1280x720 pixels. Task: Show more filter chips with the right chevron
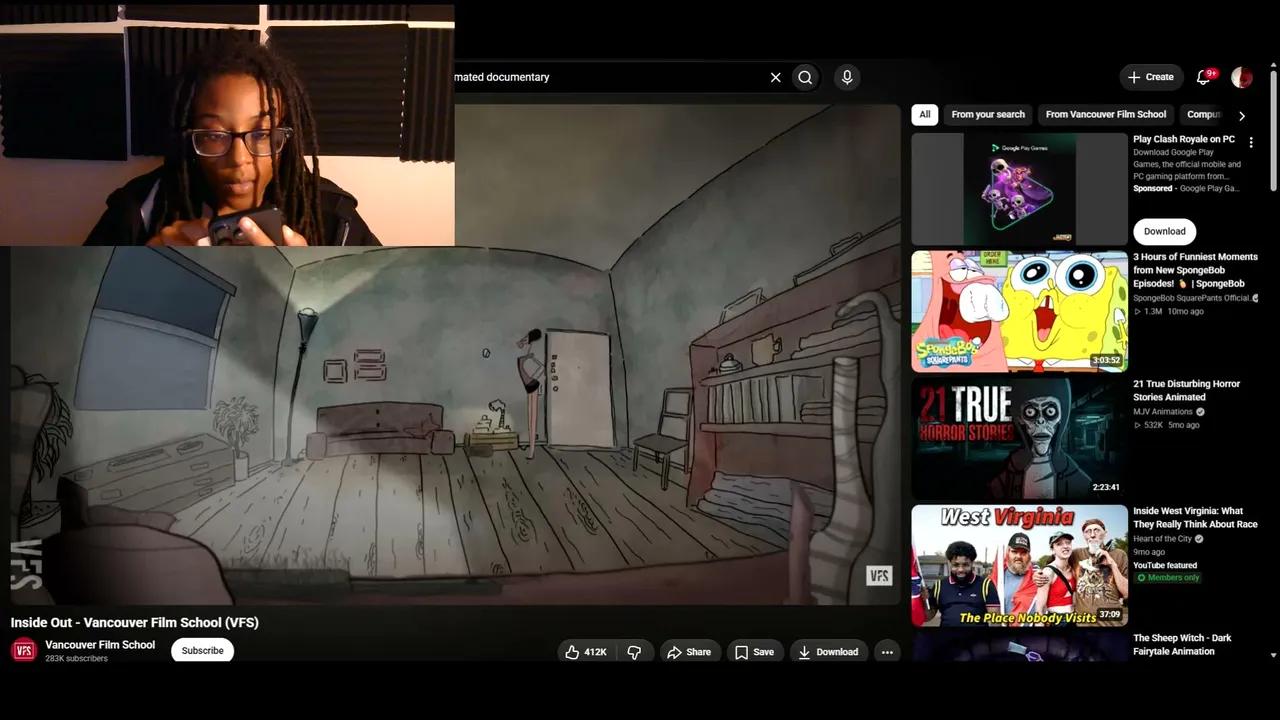1242,116
